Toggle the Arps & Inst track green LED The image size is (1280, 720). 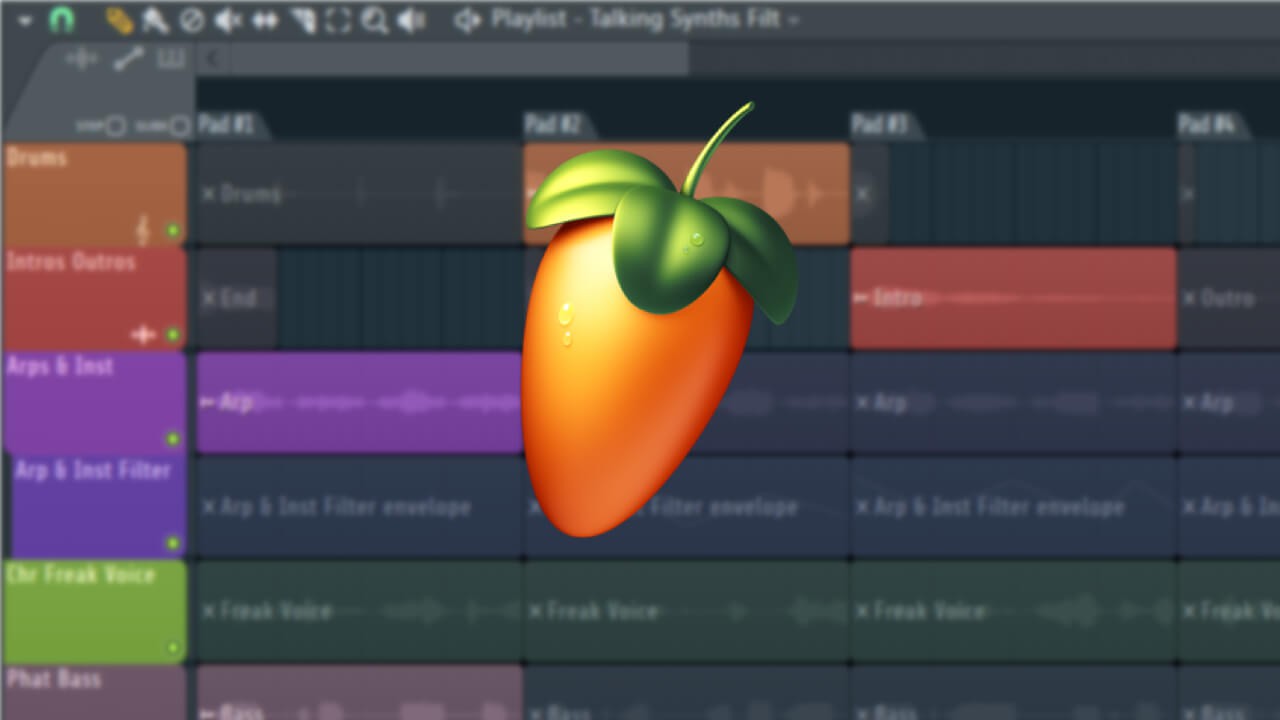[173, 439]
